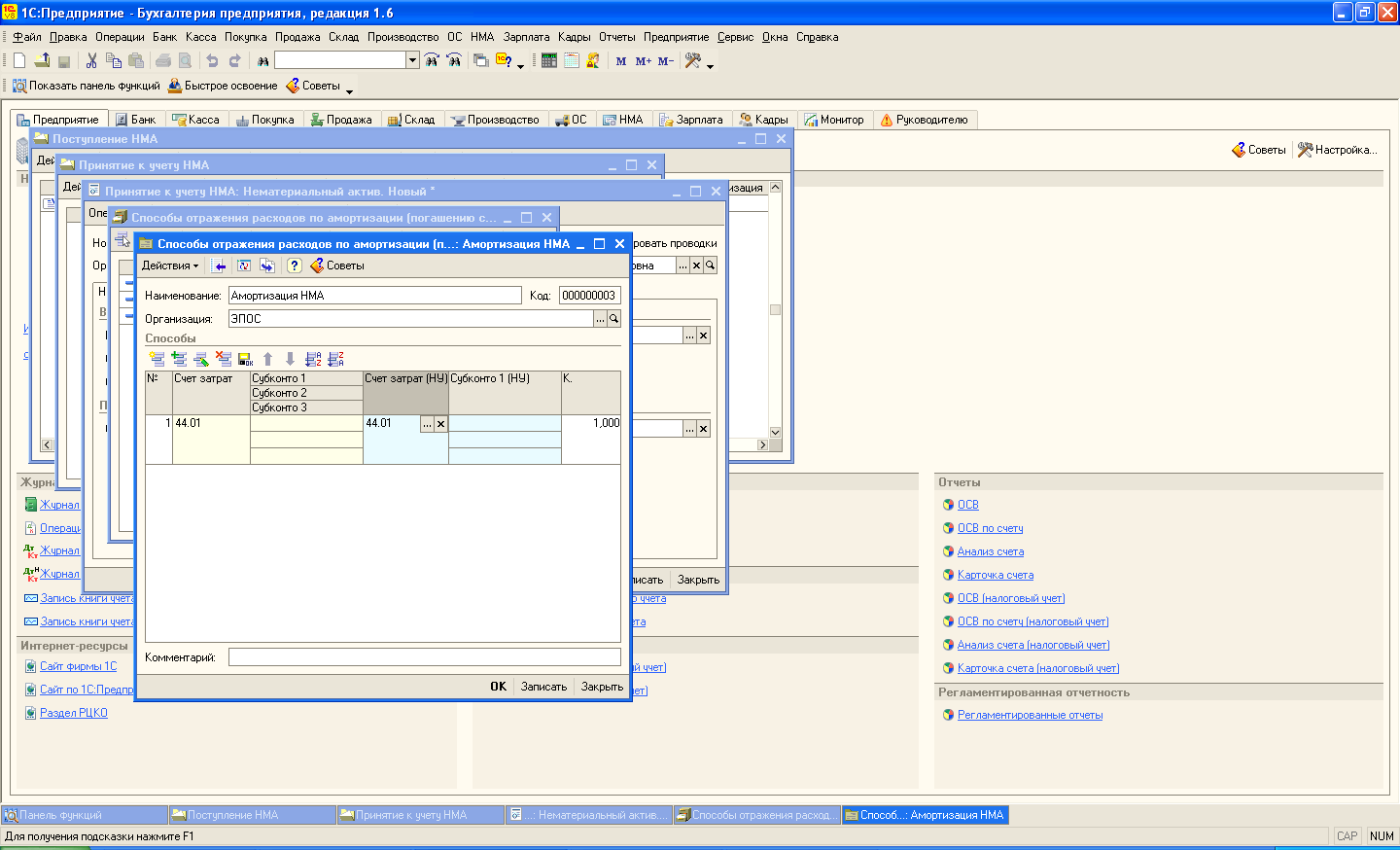The height and width of the screenshot is (850, 1400).
Task: Expand the dropdown arrow next to Советы toolbar
Action: 349,90
